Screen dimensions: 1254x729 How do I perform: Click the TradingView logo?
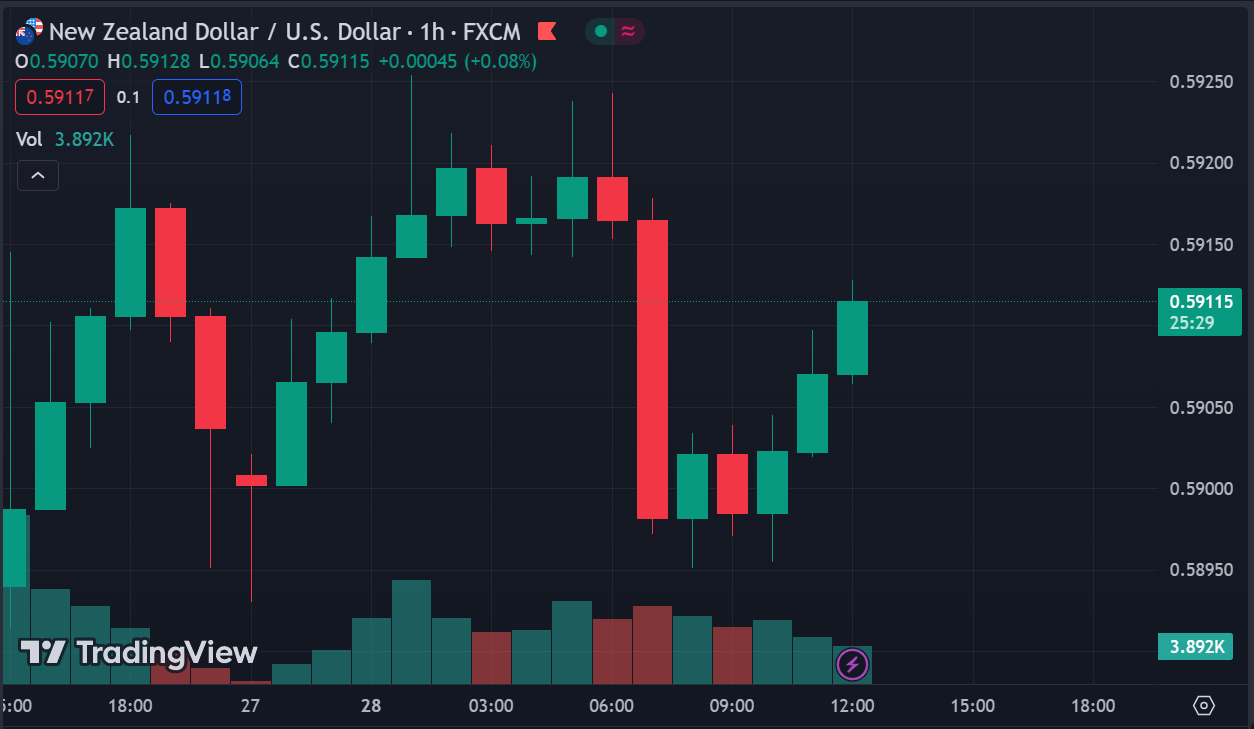coord(138,653)
